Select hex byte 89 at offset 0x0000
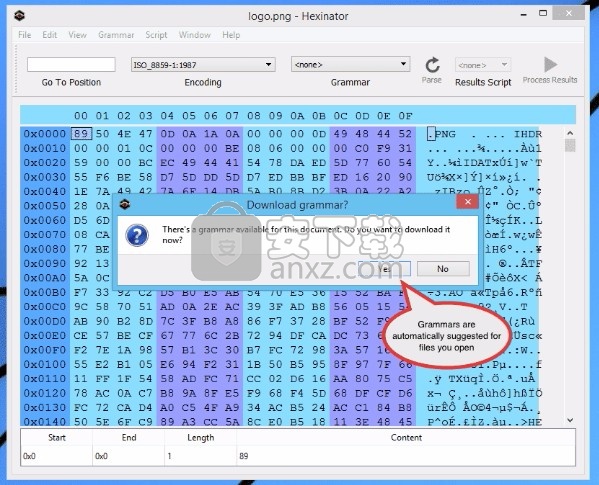 81,134
